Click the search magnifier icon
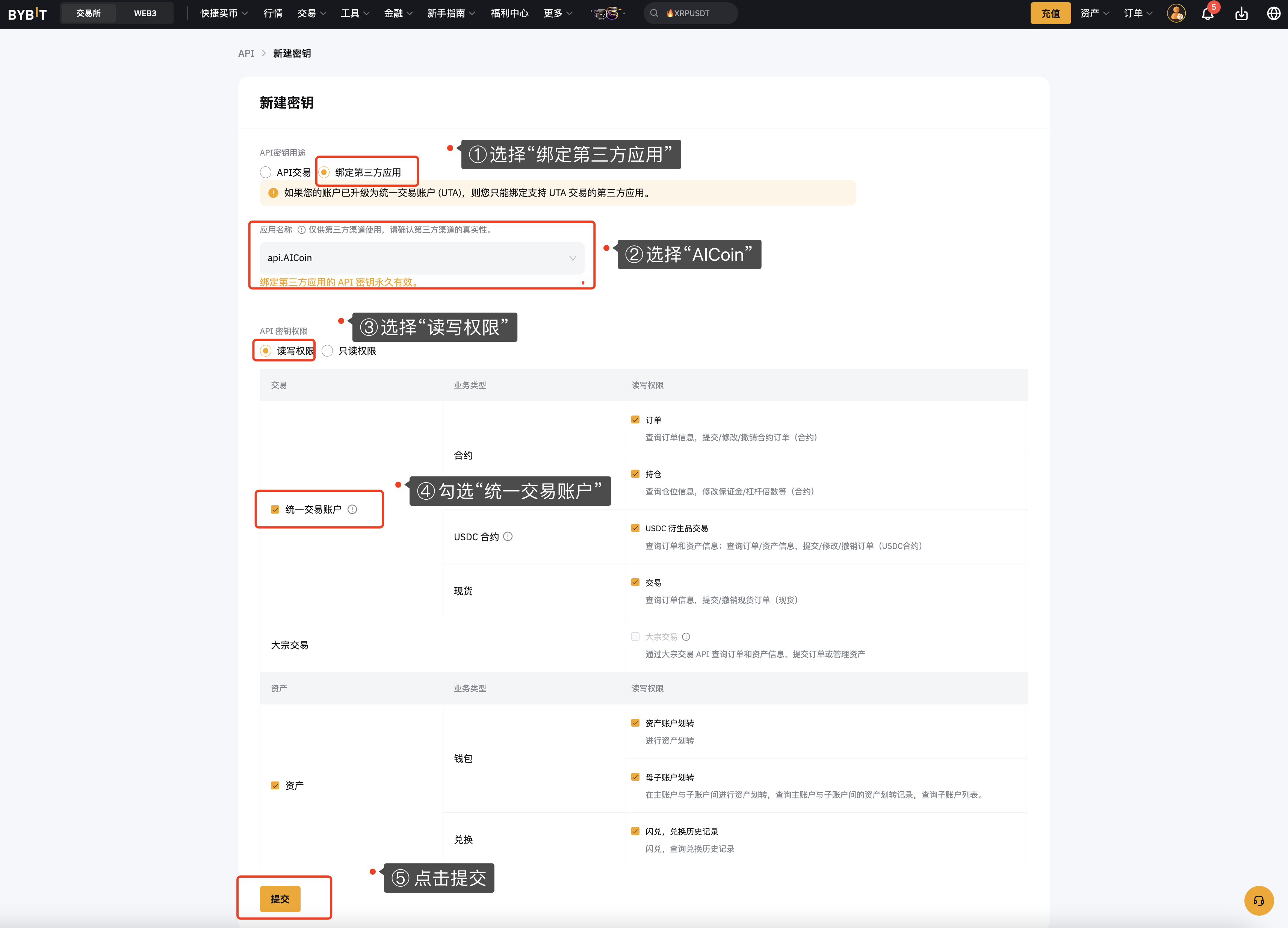 pyautogui.click(x=654, y=13)
